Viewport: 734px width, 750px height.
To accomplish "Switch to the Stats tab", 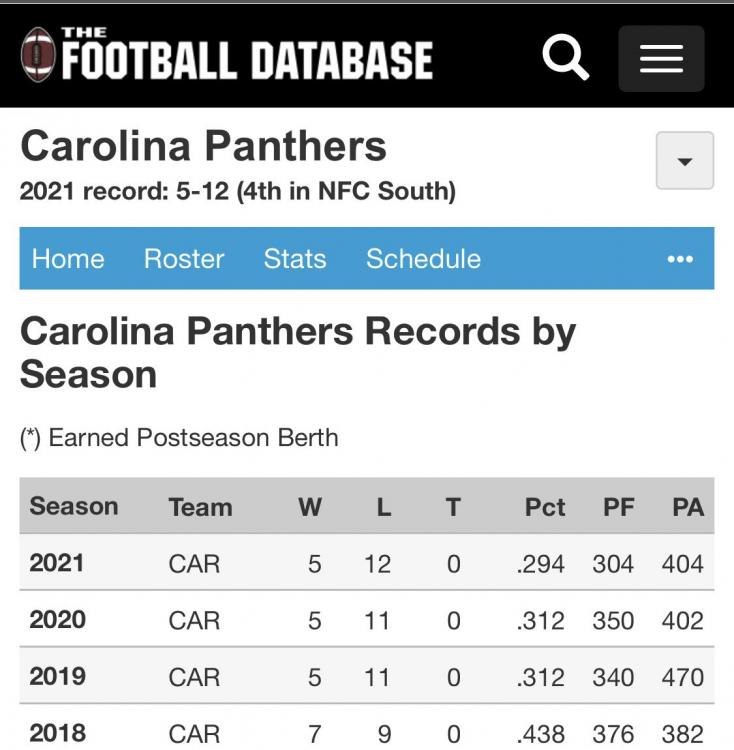I will (295, 259).
